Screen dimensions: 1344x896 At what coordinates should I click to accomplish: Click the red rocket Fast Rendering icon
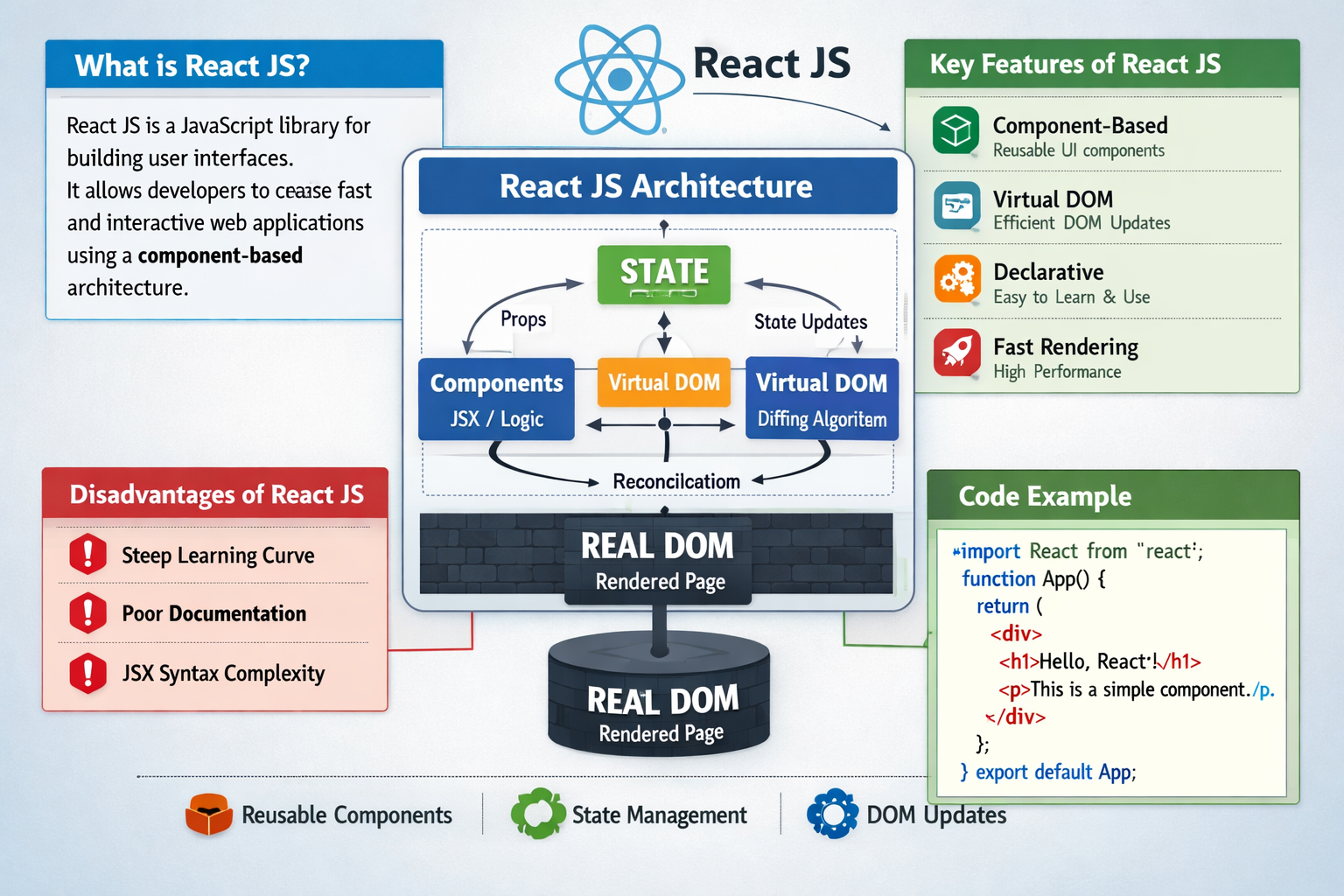[956, 353]
